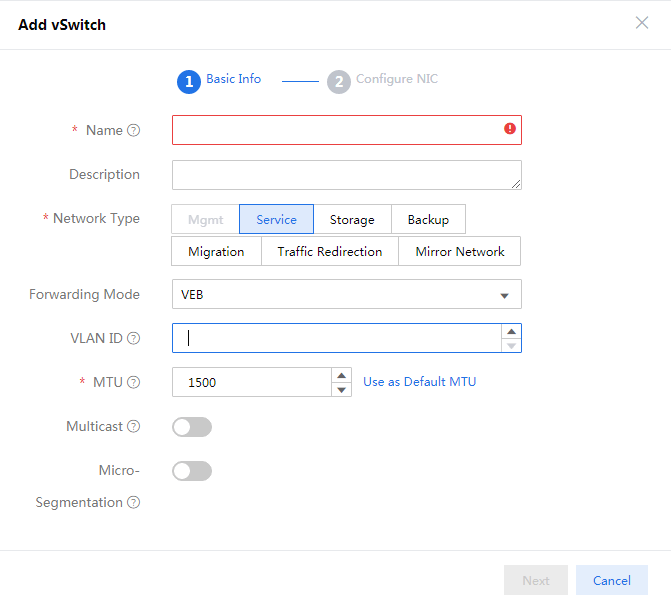Click the MTU help question mark icon
Screen dimensions: 671x602
tap(134, 382)
